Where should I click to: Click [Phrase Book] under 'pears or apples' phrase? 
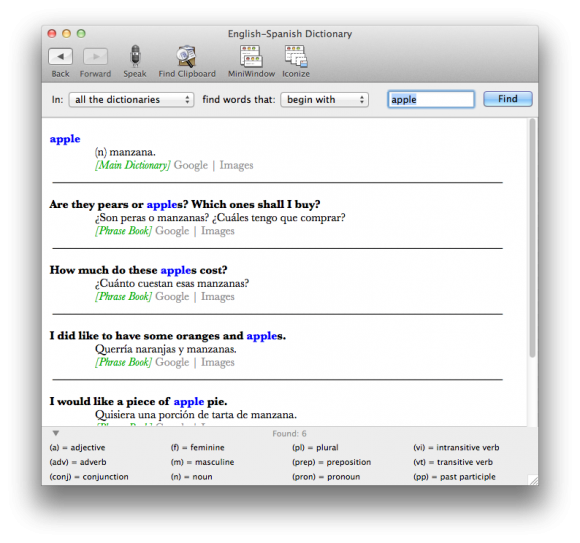(x=123, y=231)
